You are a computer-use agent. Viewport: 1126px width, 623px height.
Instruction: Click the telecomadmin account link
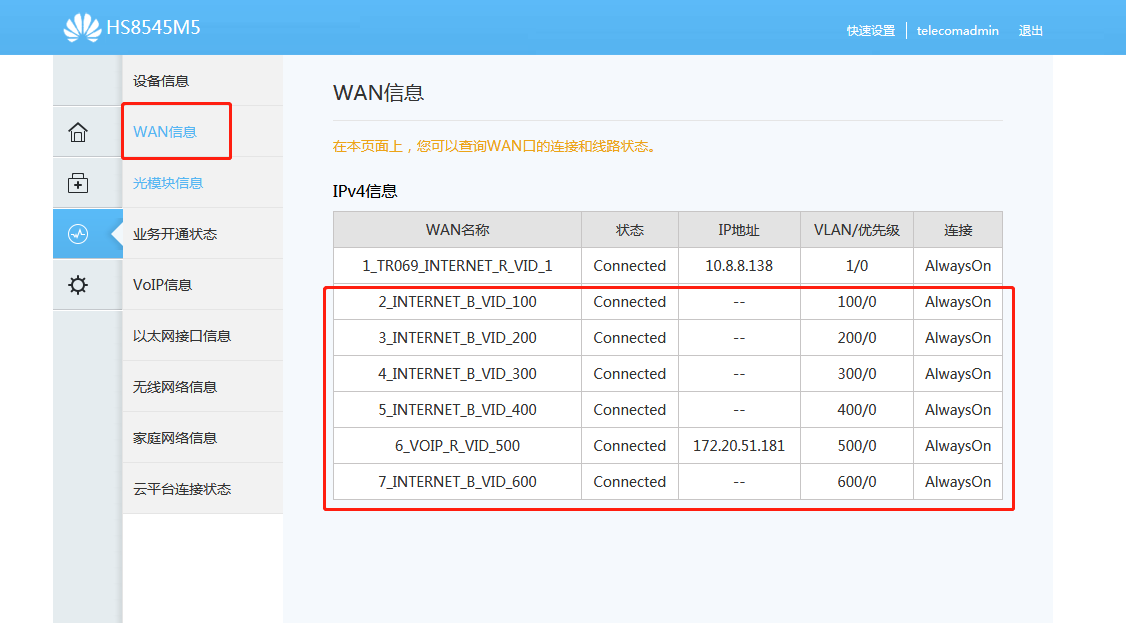(958, 31)
